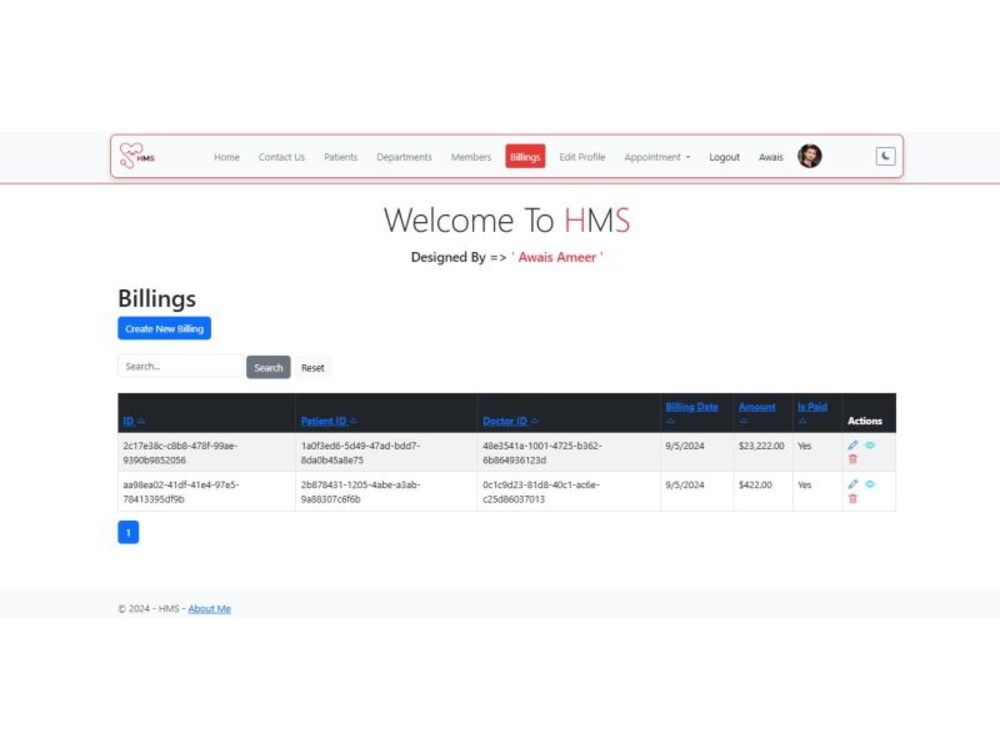The image size is (1000, 750).
Task: Click Create New Billing button
Action: [164, 328]
